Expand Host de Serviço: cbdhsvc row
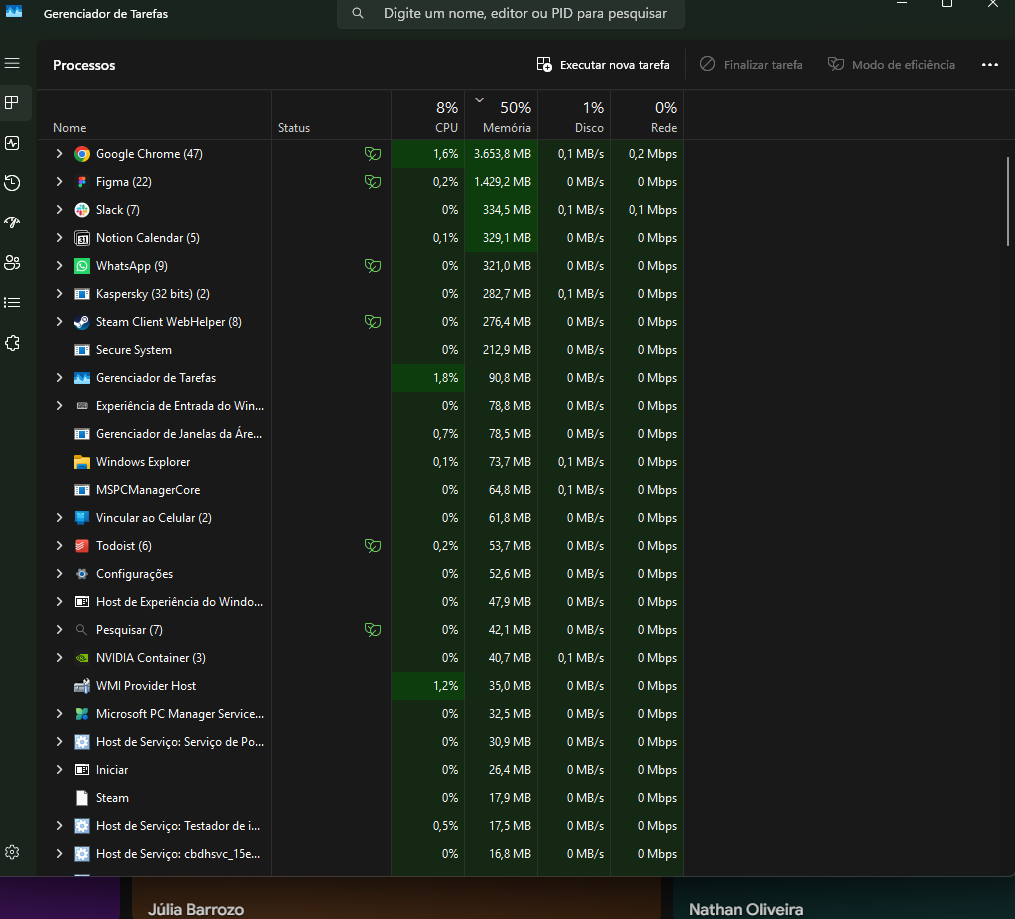This screenshot has height=919, width=1015. point(60,854)
